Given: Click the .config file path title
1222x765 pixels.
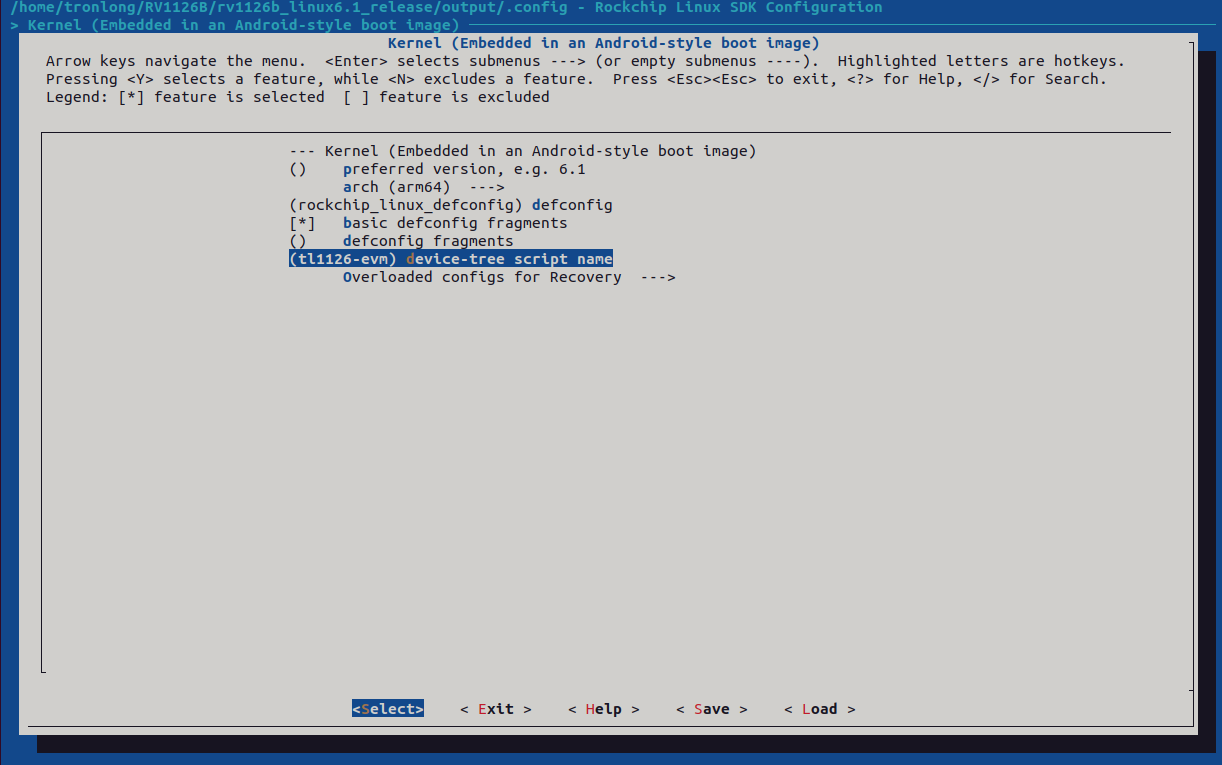Looking at the screenshot, I should [x=446, y=8].
